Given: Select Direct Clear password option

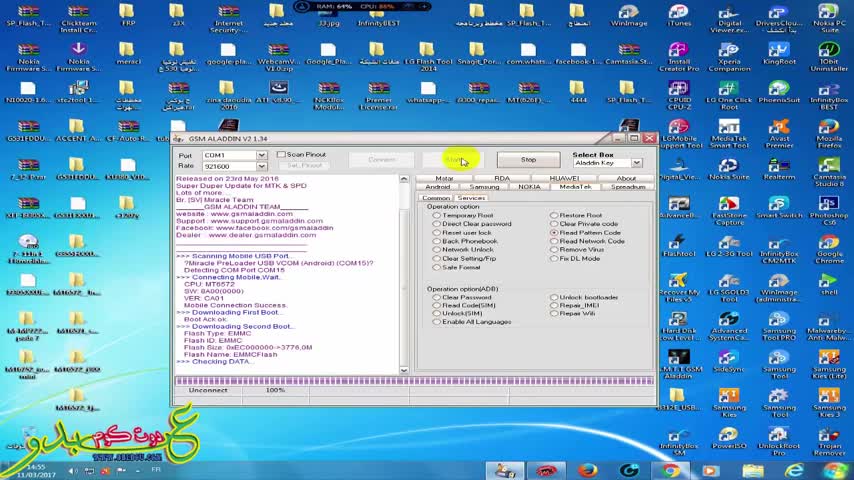Looking at the screenshot, I should point(436,224).
